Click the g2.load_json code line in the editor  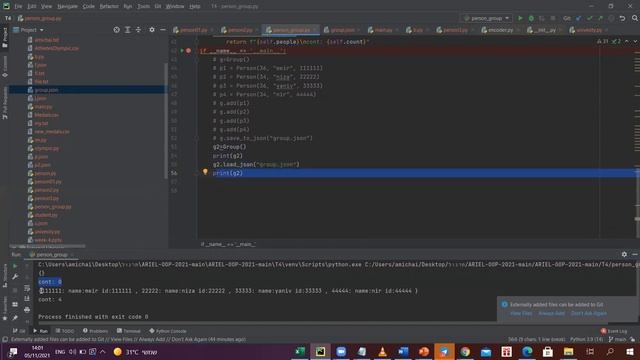point(256,164)
